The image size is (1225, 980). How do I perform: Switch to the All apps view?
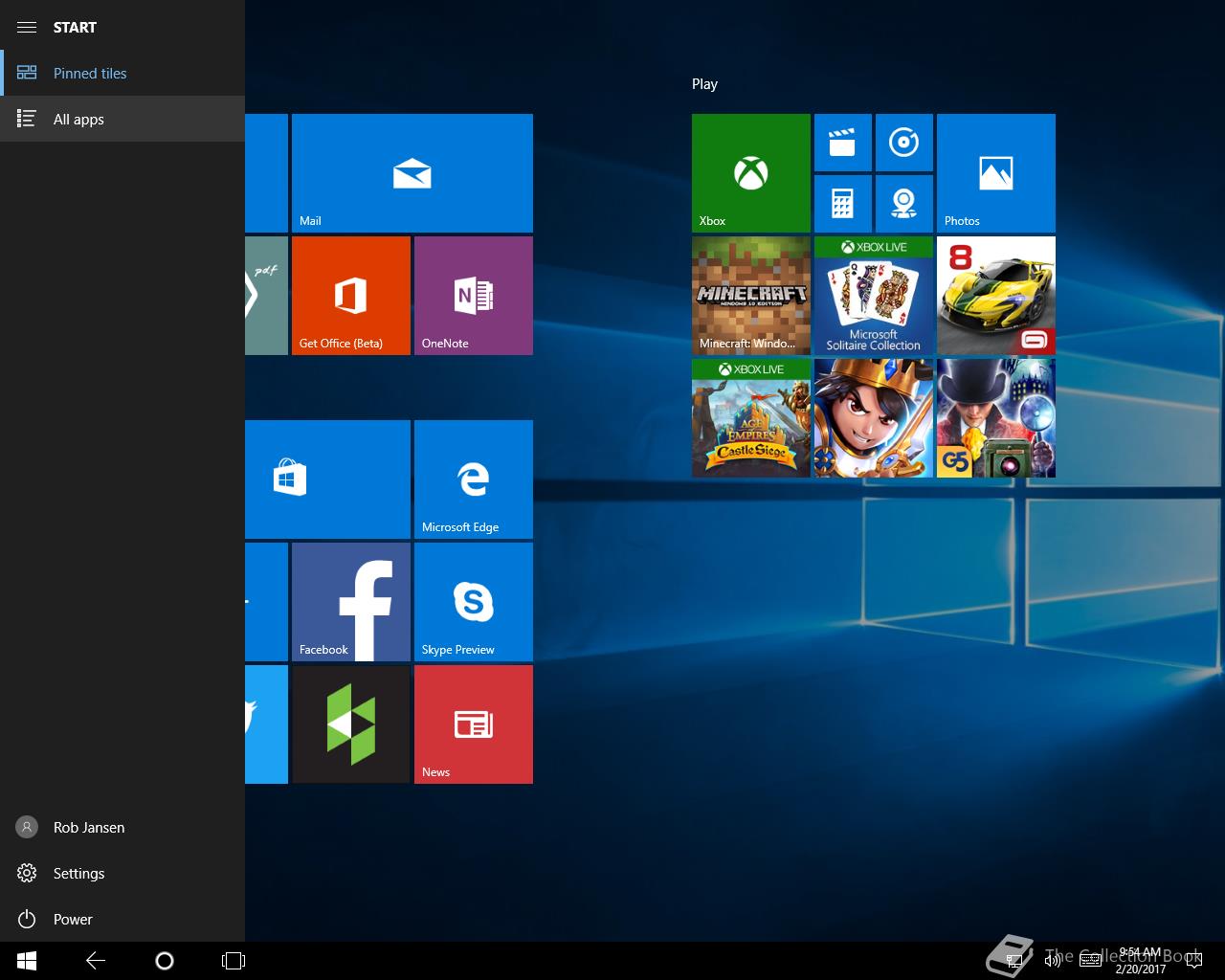[78, 119]
